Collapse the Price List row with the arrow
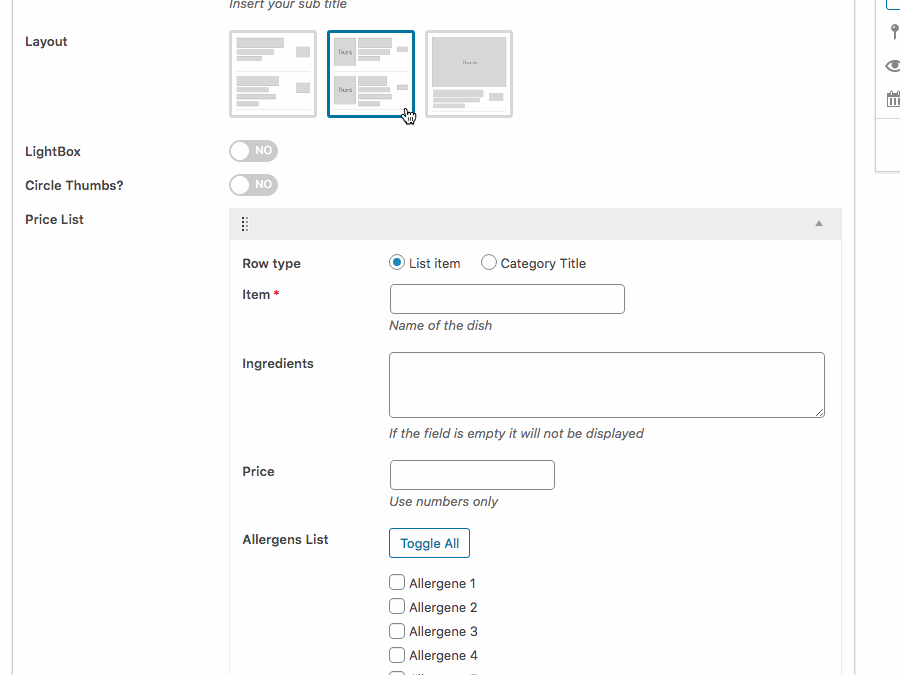 [819, 224]
